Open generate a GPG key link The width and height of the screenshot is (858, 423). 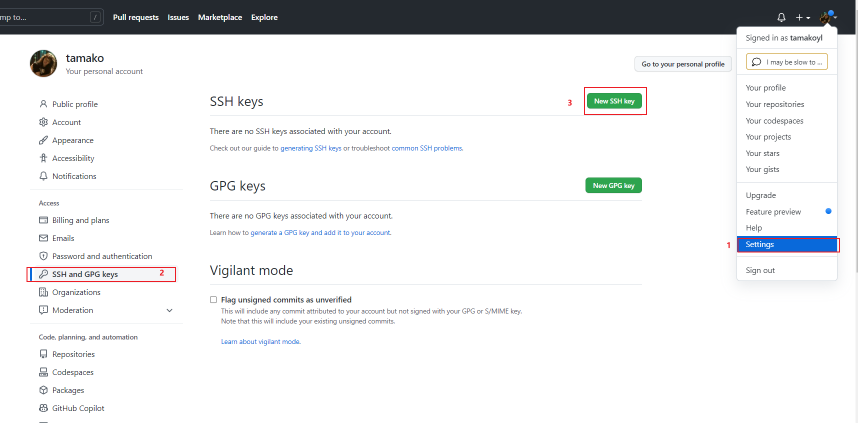tap(320, 233)
